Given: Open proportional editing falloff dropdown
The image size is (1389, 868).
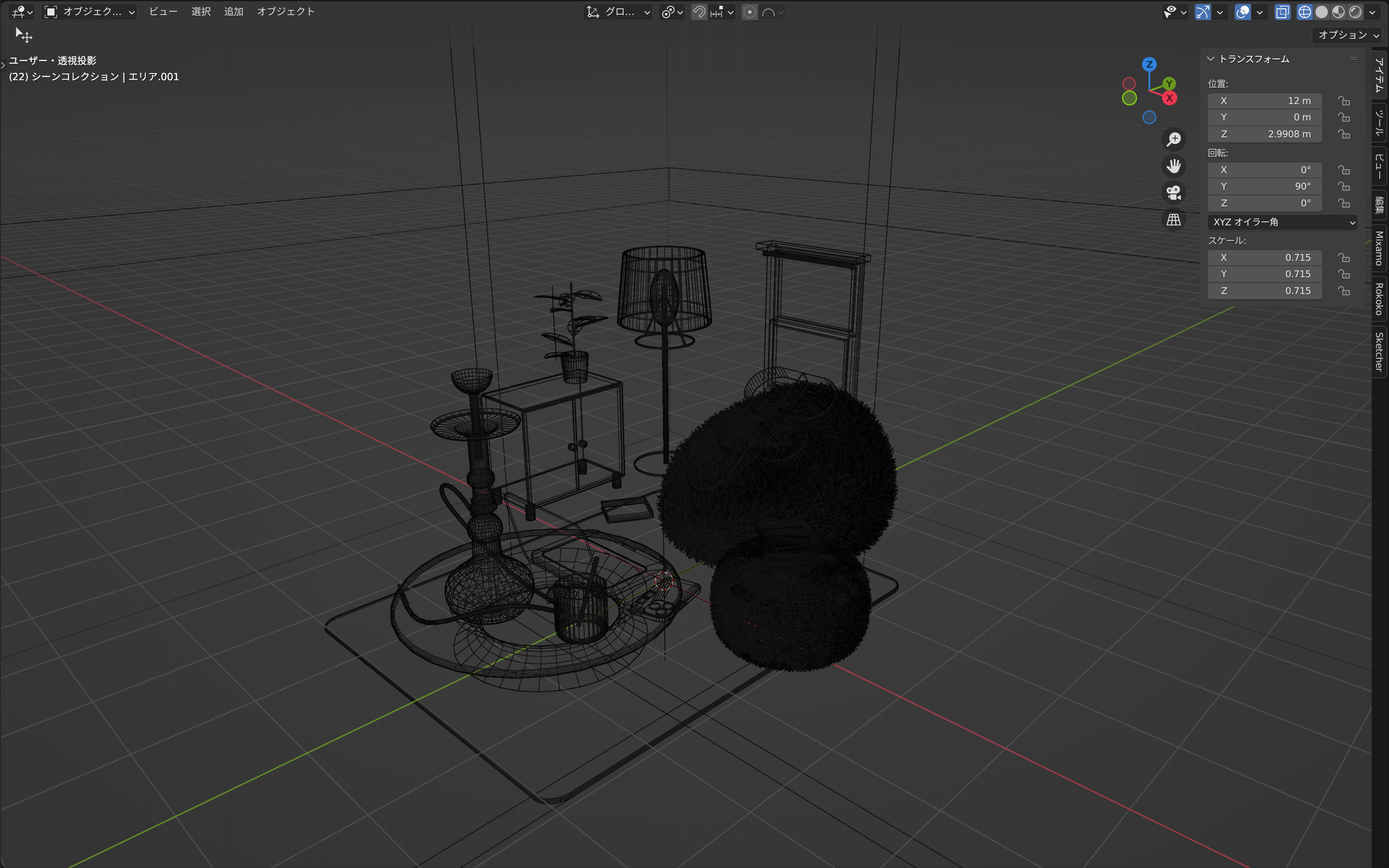Looking at the screenshot, I should [772, 12].
